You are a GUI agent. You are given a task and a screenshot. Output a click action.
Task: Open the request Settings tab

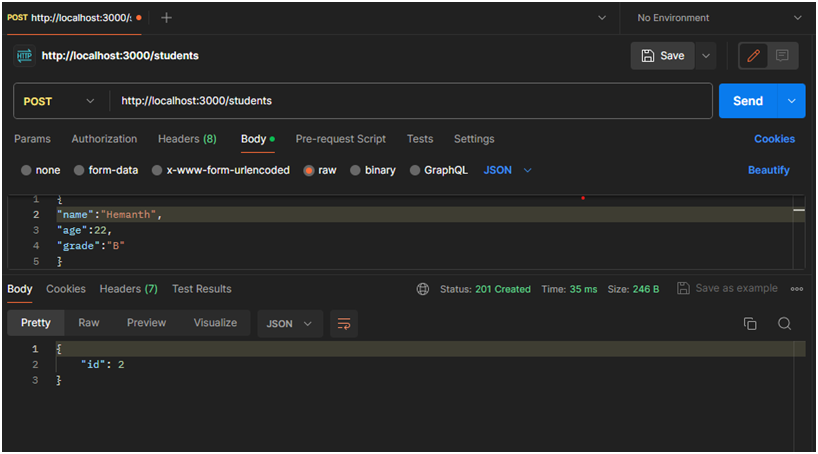point(474,139)
